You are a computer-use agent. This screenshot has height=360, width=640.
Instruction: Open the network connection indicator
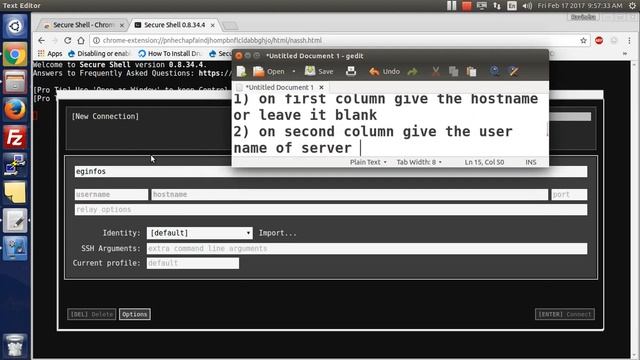pyautogui.click(x=497, y=6)
